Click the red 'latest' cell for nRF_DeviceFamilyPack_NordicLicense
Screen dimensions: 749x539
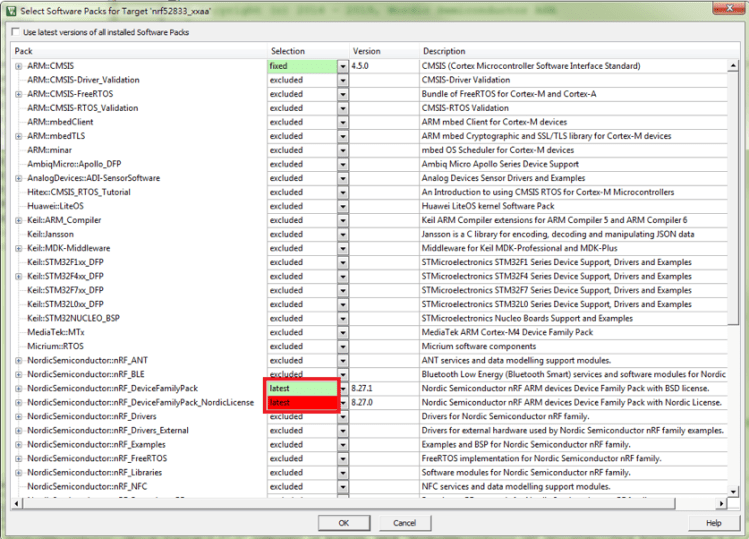point(302,403)
